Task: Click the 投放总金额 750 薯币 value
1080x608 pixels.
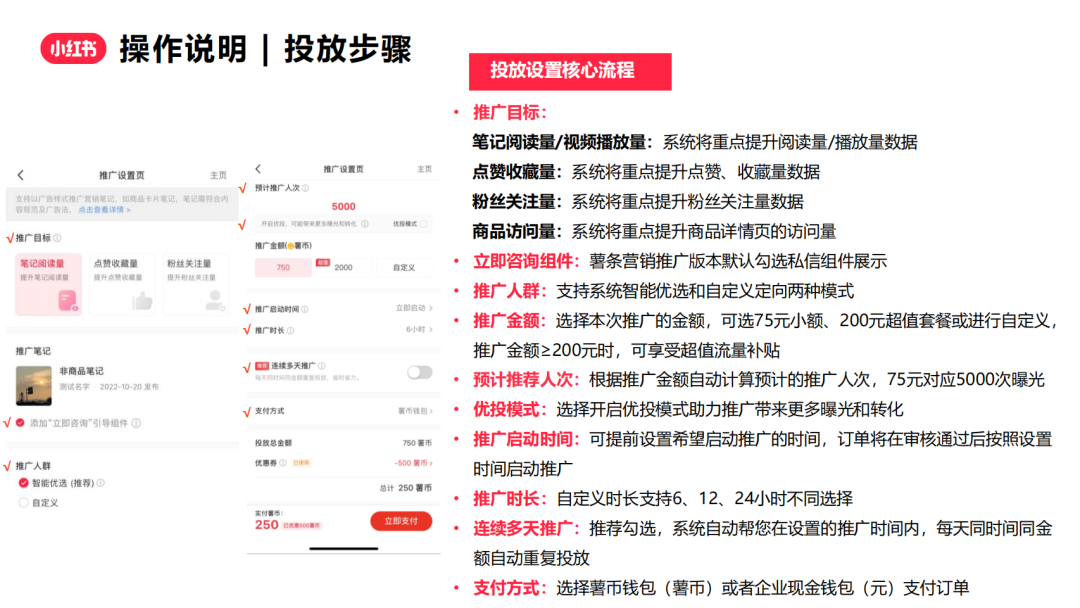Action: click(x=417, y=443)
